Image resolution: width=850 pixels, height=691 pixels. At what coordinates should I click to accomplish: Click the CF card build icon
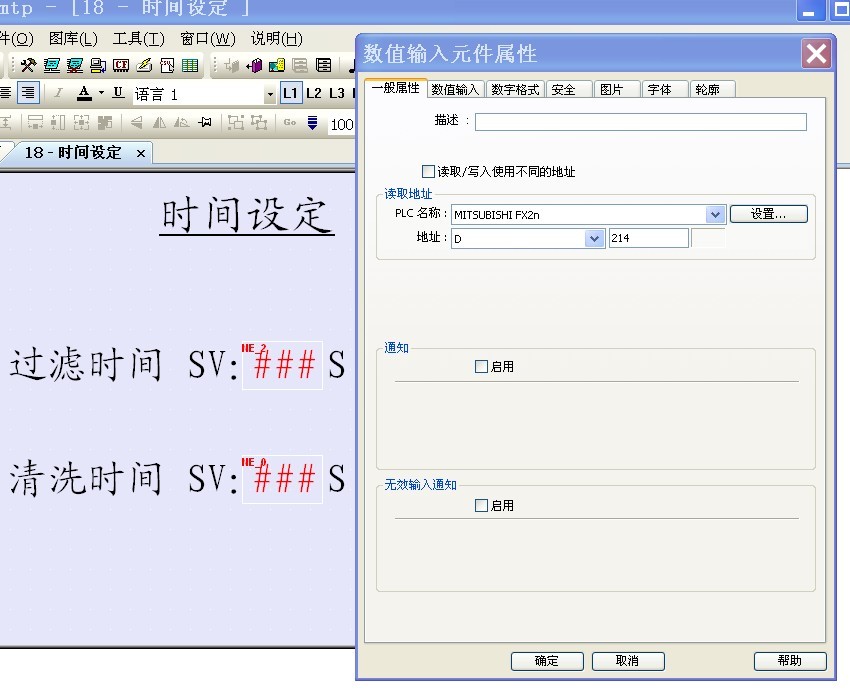(121, 66)
